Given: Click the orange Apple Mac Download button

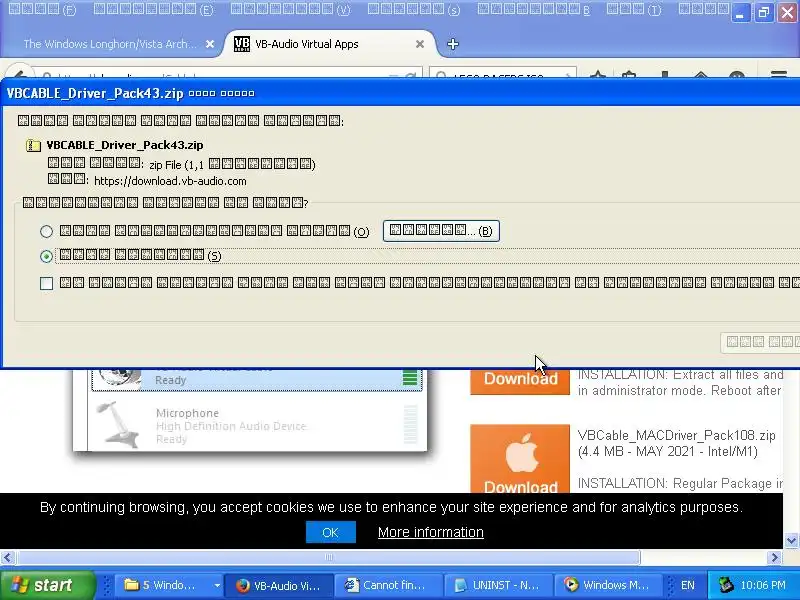Looking at the screenshot, I should 520,458.
